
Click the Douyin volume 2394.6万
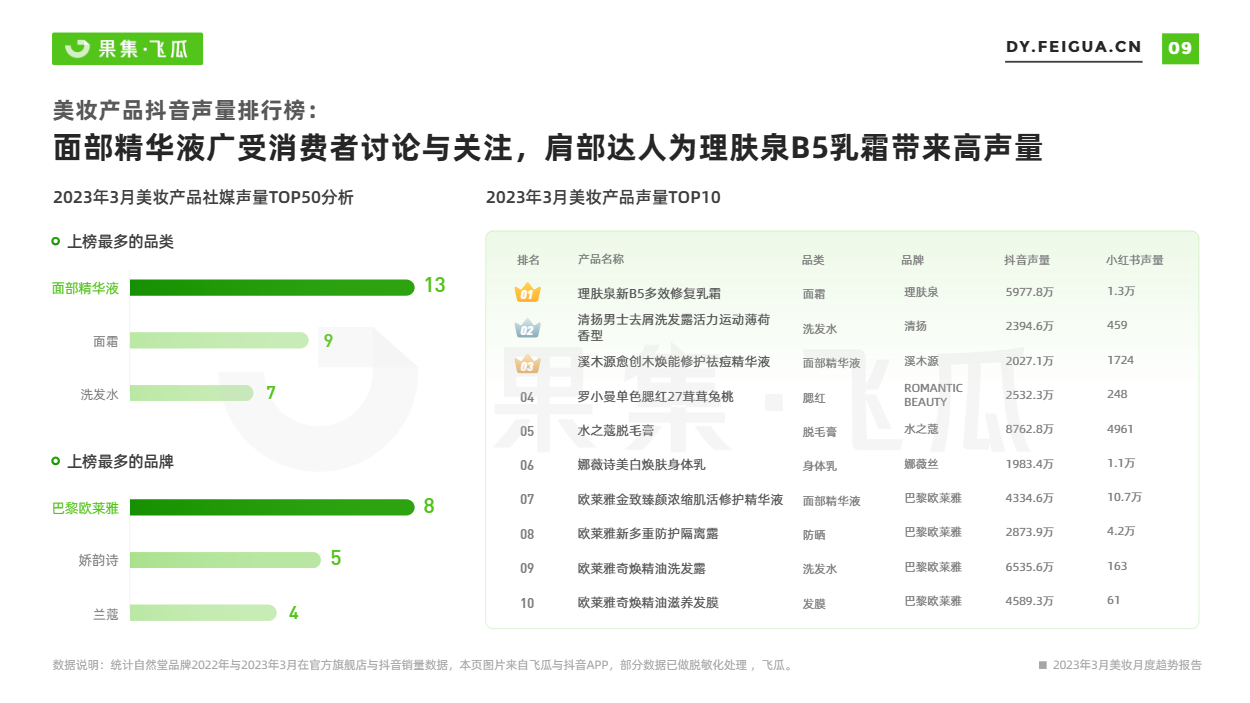point(1029,326)
